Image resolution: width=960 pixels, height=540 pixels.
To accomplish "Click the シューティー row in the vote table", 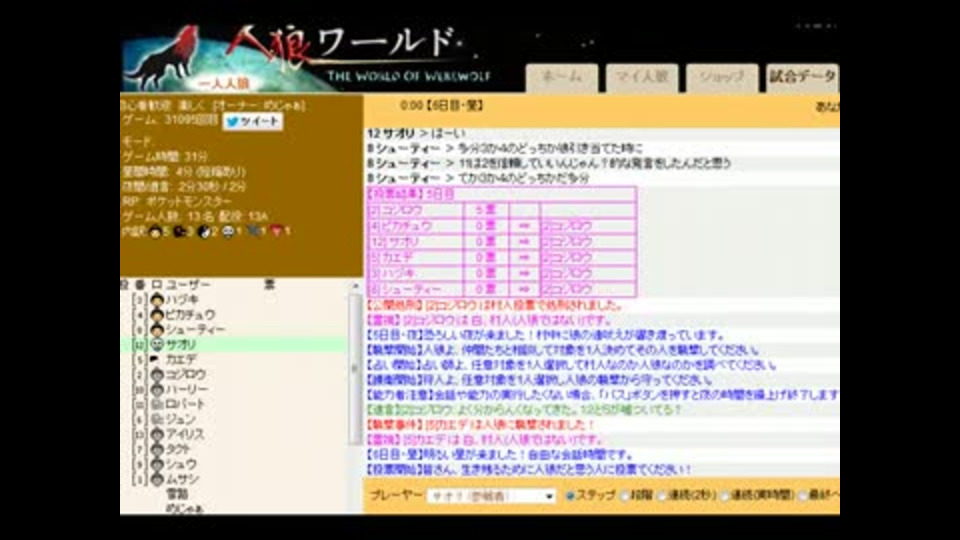I will point(501,289).
